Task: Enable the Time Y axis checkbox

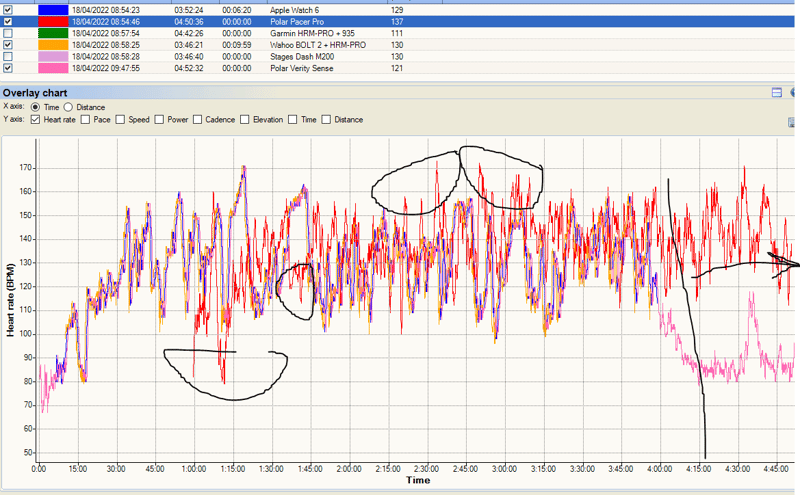Action: tap(293, 119)
